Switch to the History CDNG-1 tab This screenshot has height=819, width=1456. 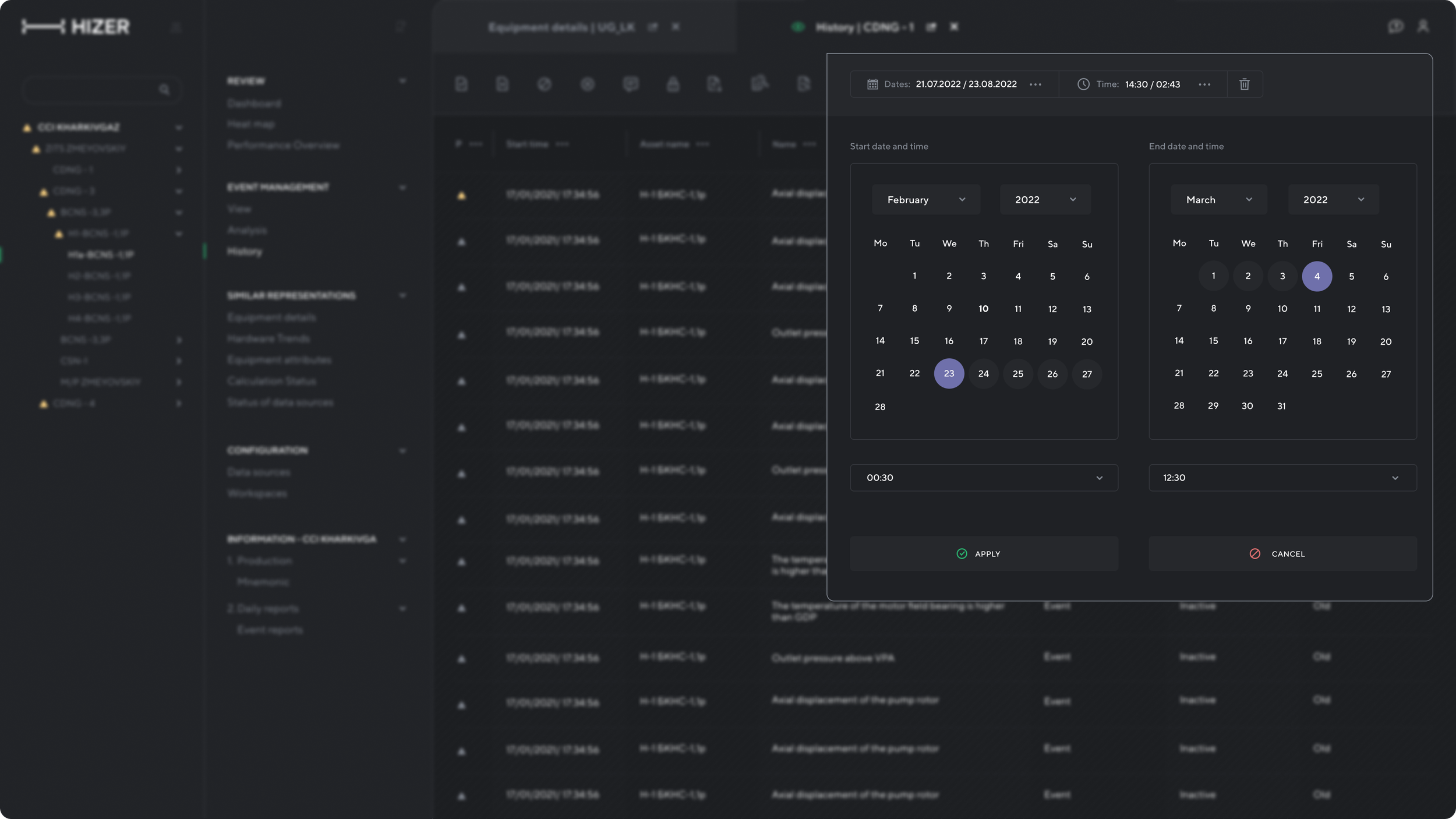point(864,27)
